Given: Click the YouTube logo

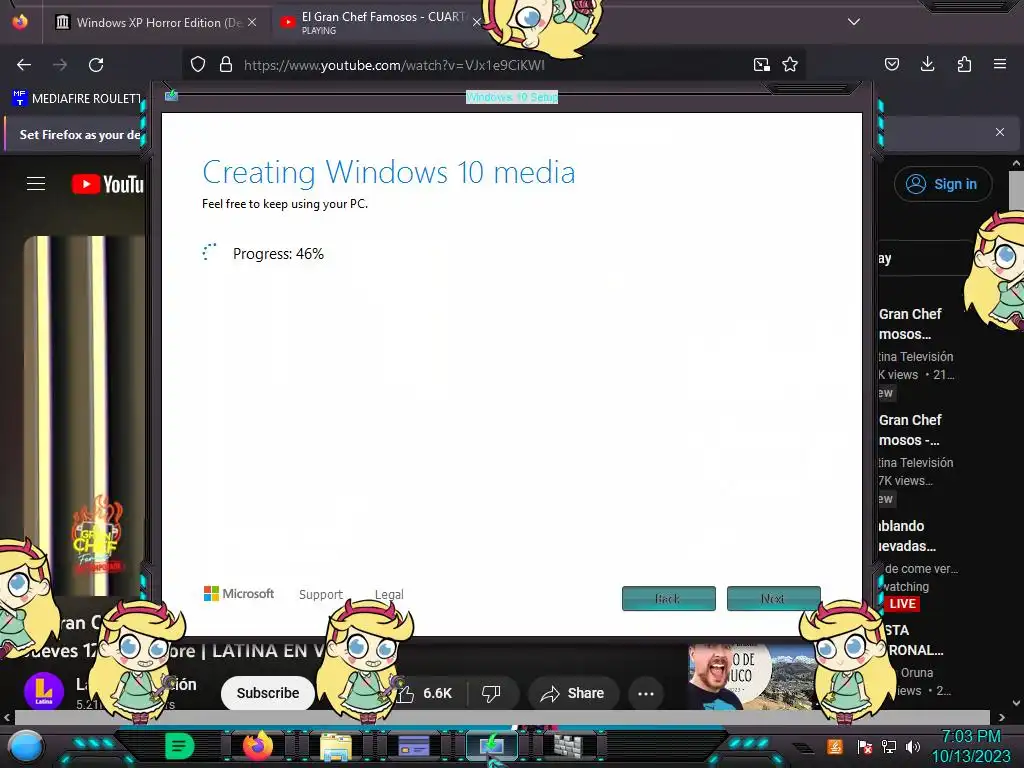Looking at the screenshot, I should click(x=108, y=184).
